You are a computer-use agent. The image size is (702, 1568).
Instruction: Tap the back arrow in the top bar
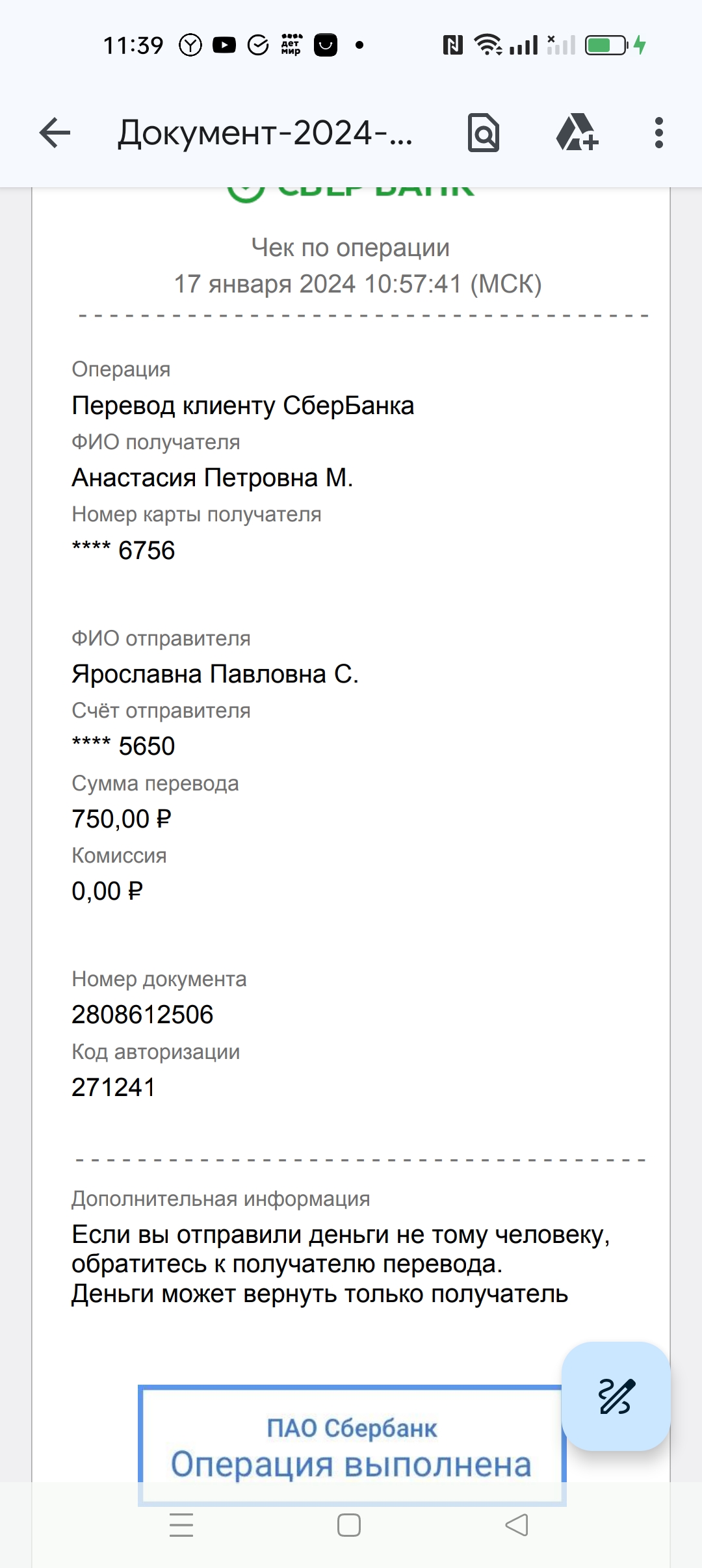pyautogui.click(x=55, y=133)
